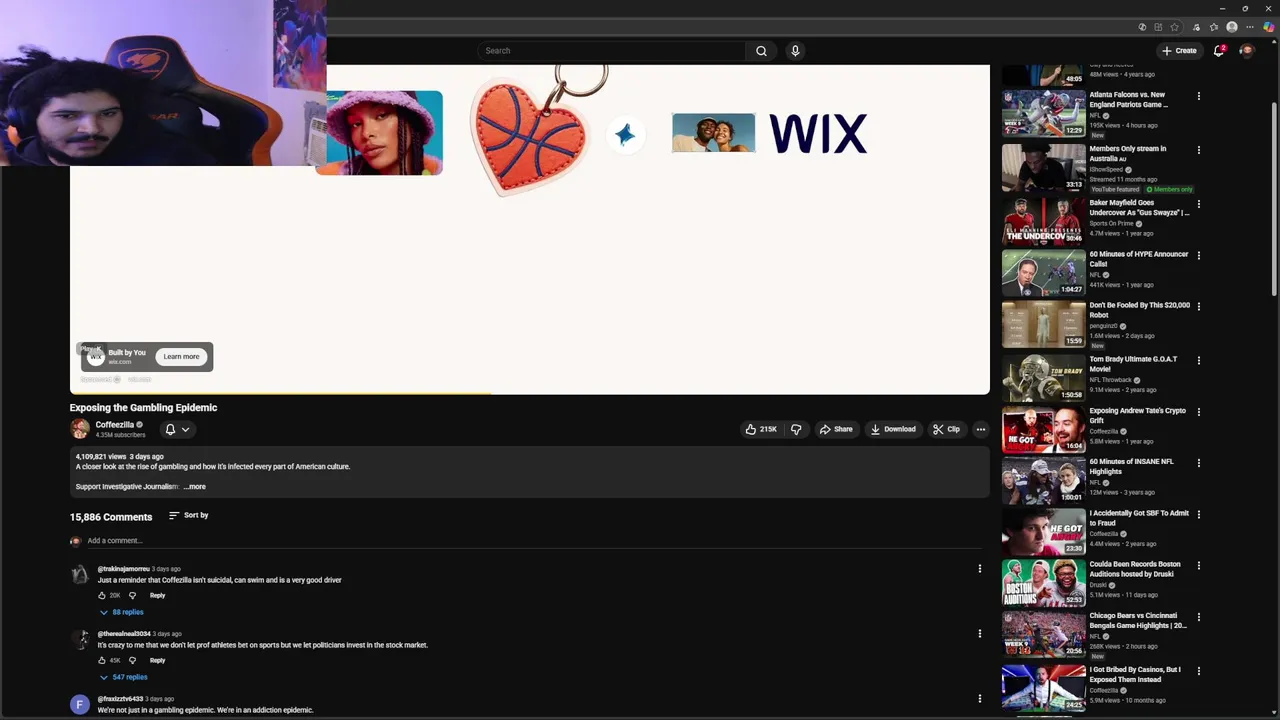Open more actions menu beside Clip
This screenshot has width=1280, height=720.
[980, 429]
